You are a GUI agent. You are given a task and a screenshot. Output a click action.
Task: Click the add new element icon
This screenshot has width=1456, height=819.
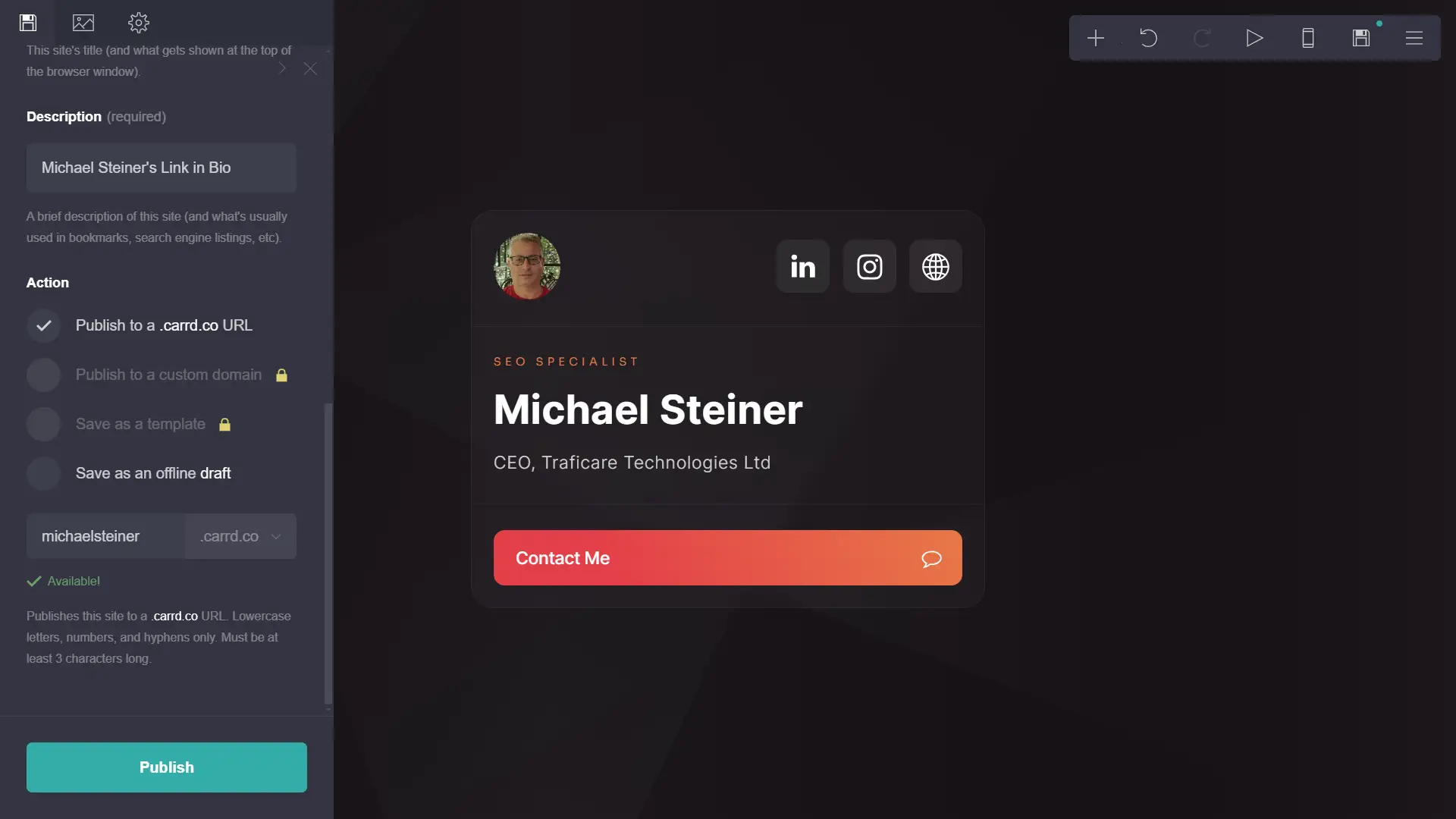click(1095, 38)
